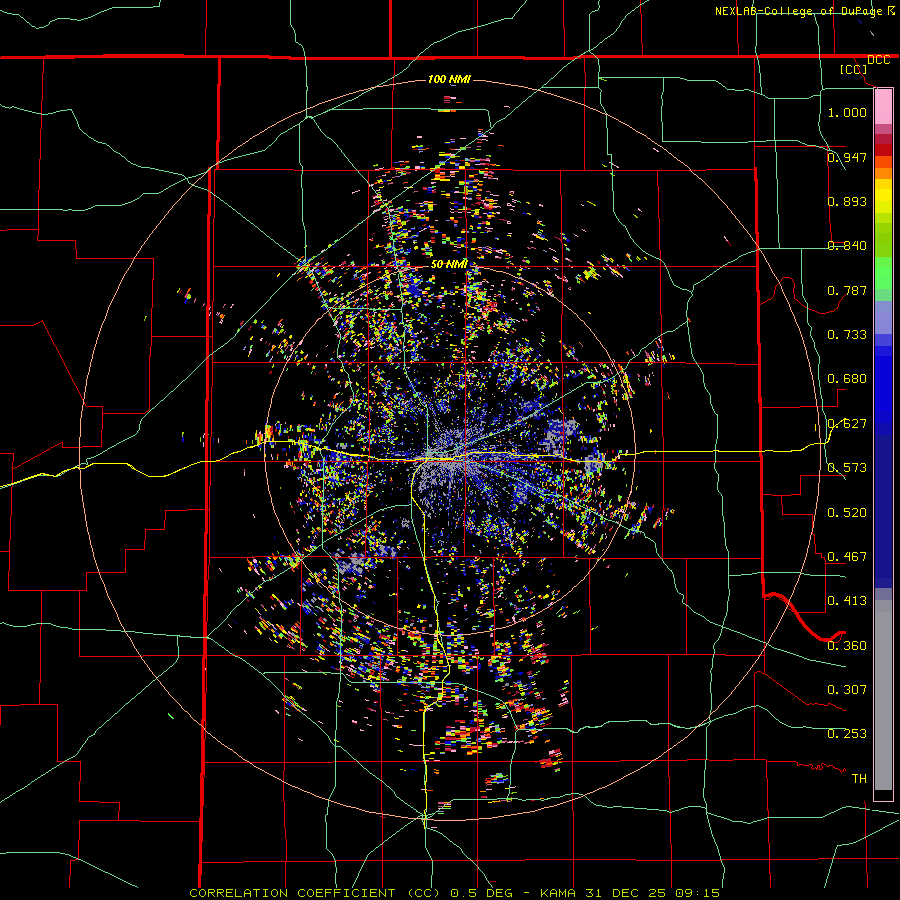Select the 0.253 legend value

(847, 734)
